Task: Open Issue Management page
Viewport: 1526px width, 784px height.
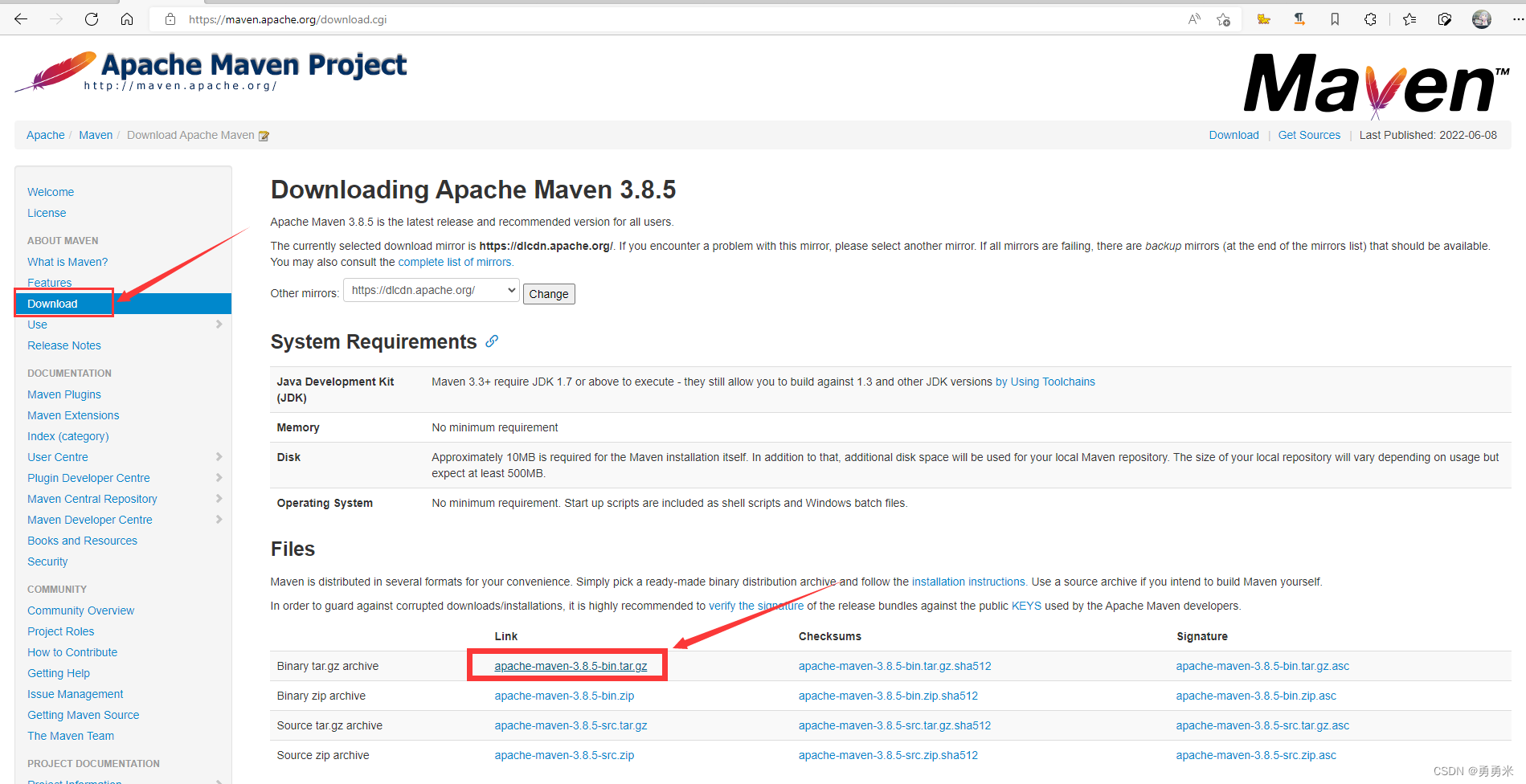Action: [x=76, y=694]
